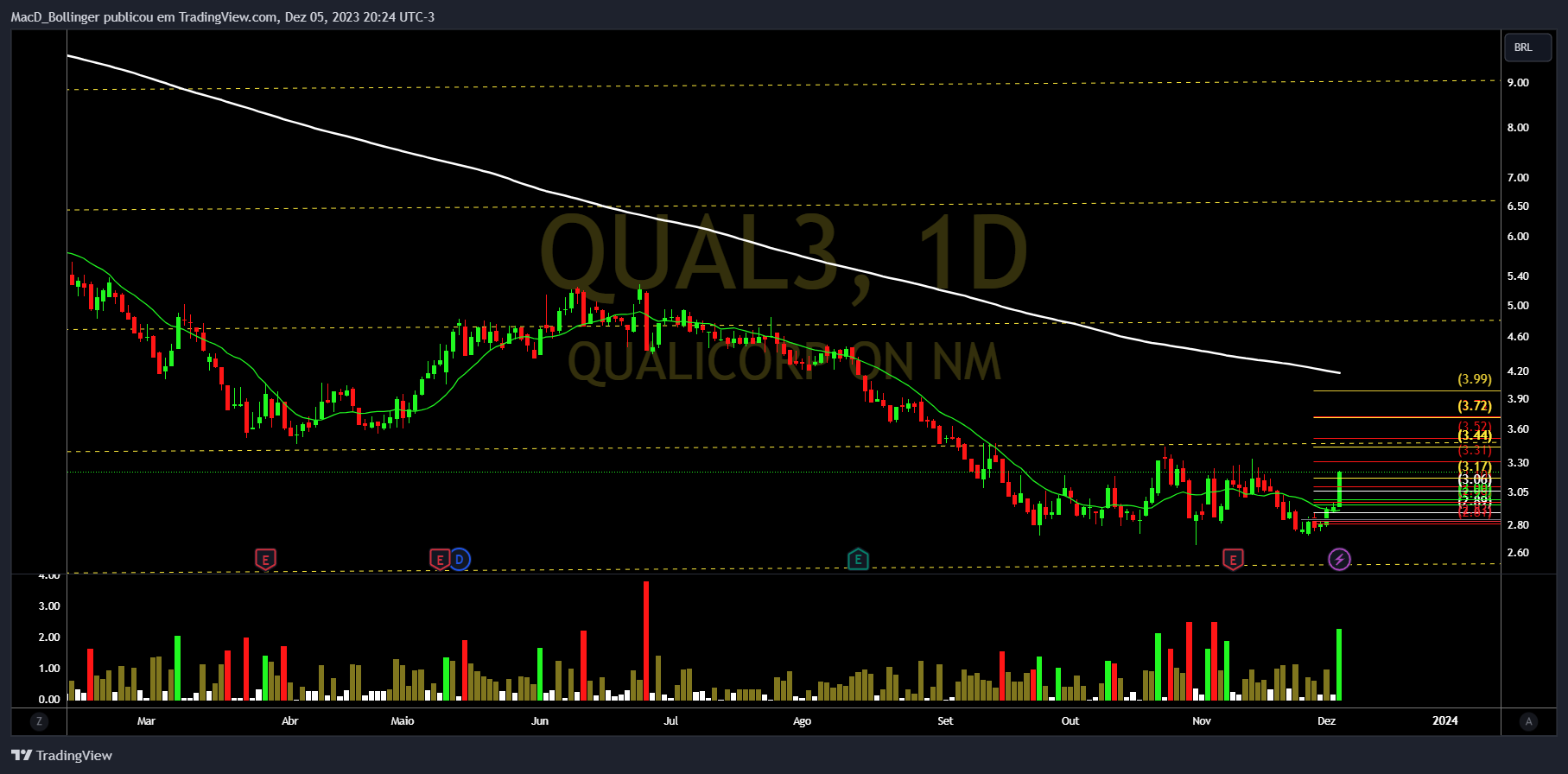Open the red E earnings marker in Nov
Viewport: 1568px width, 774px height.
[1233, 560]
